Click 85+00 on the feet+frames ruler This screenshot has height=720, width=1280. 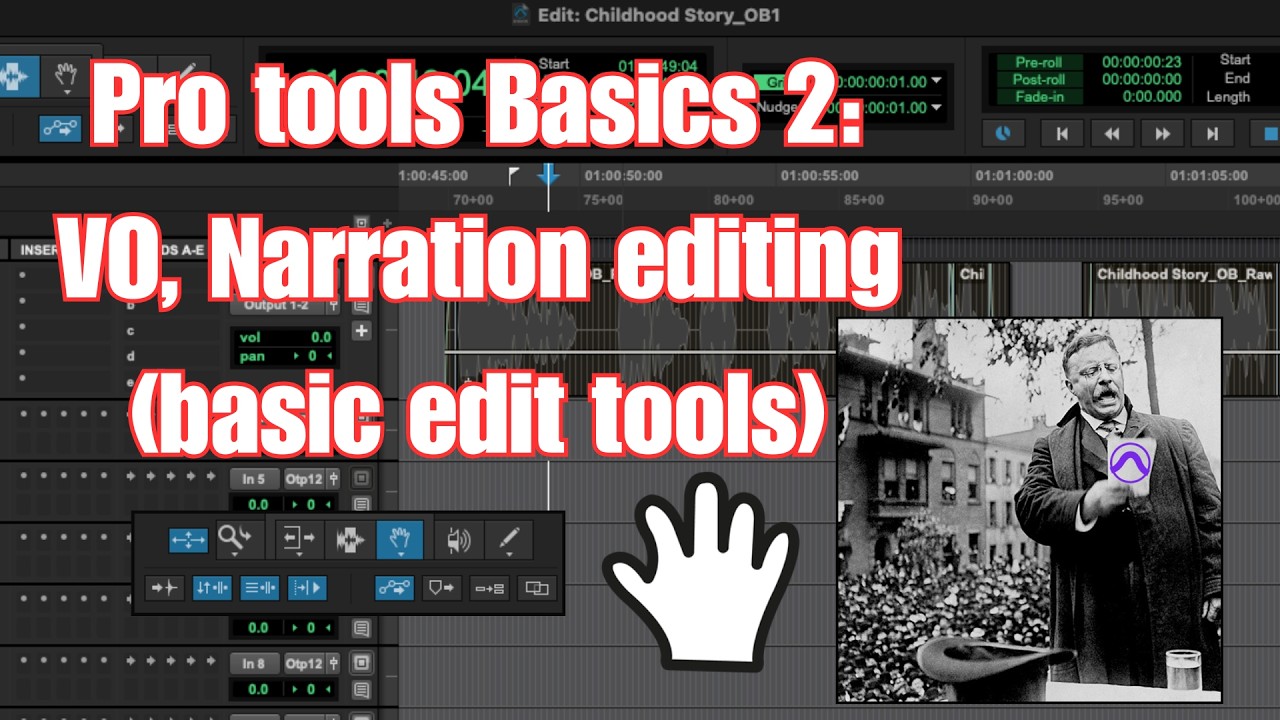863,200
